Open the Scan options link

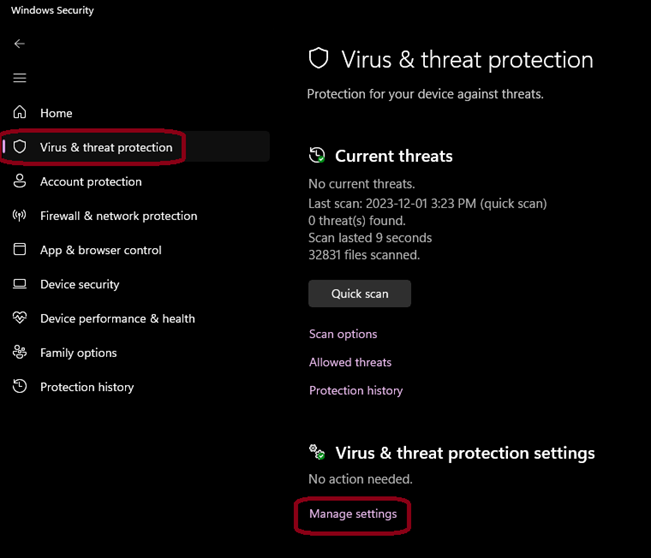tap(343, 334)
